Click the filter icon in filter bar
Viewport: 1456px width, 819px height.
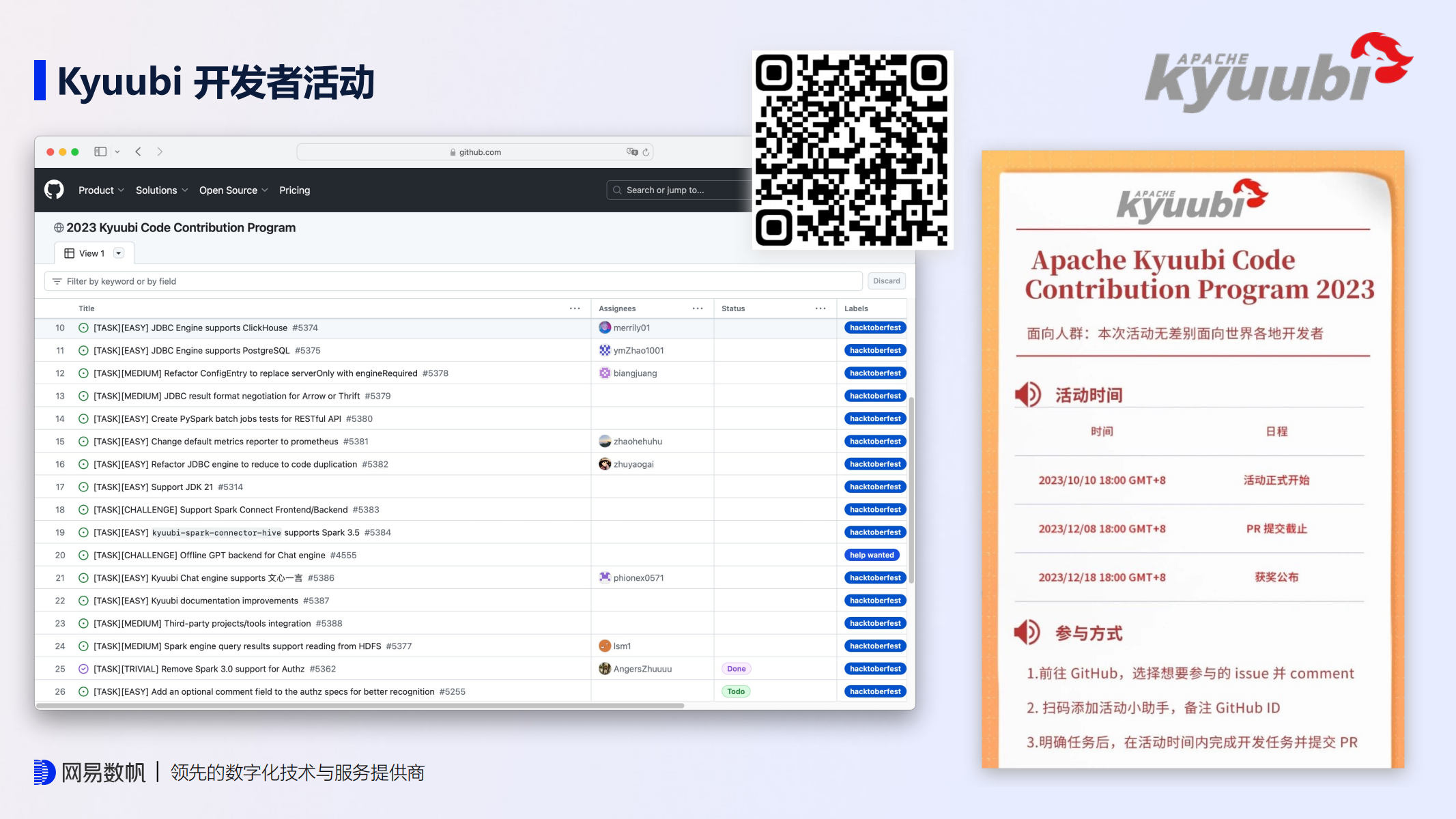57,281
